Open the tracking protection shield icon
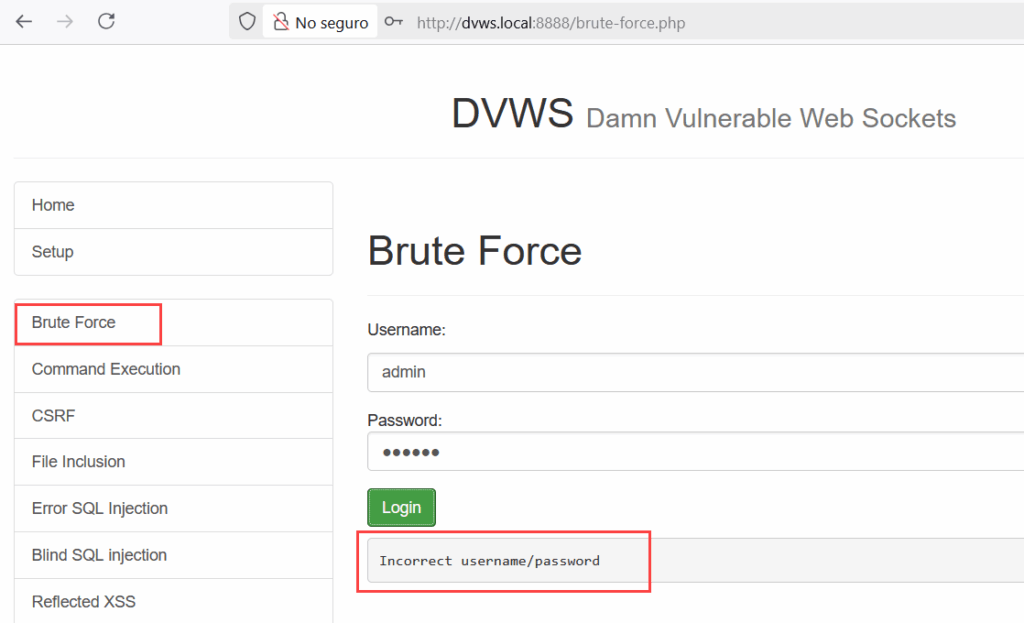The width and height of the screenshot is (1024, 623). click(x=247, y=22)
